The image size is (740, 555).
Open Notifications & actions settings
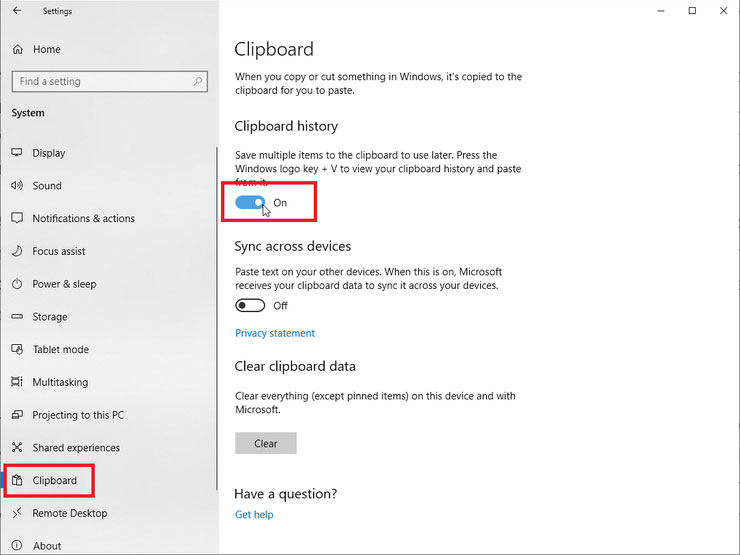[x=84, y=218]
